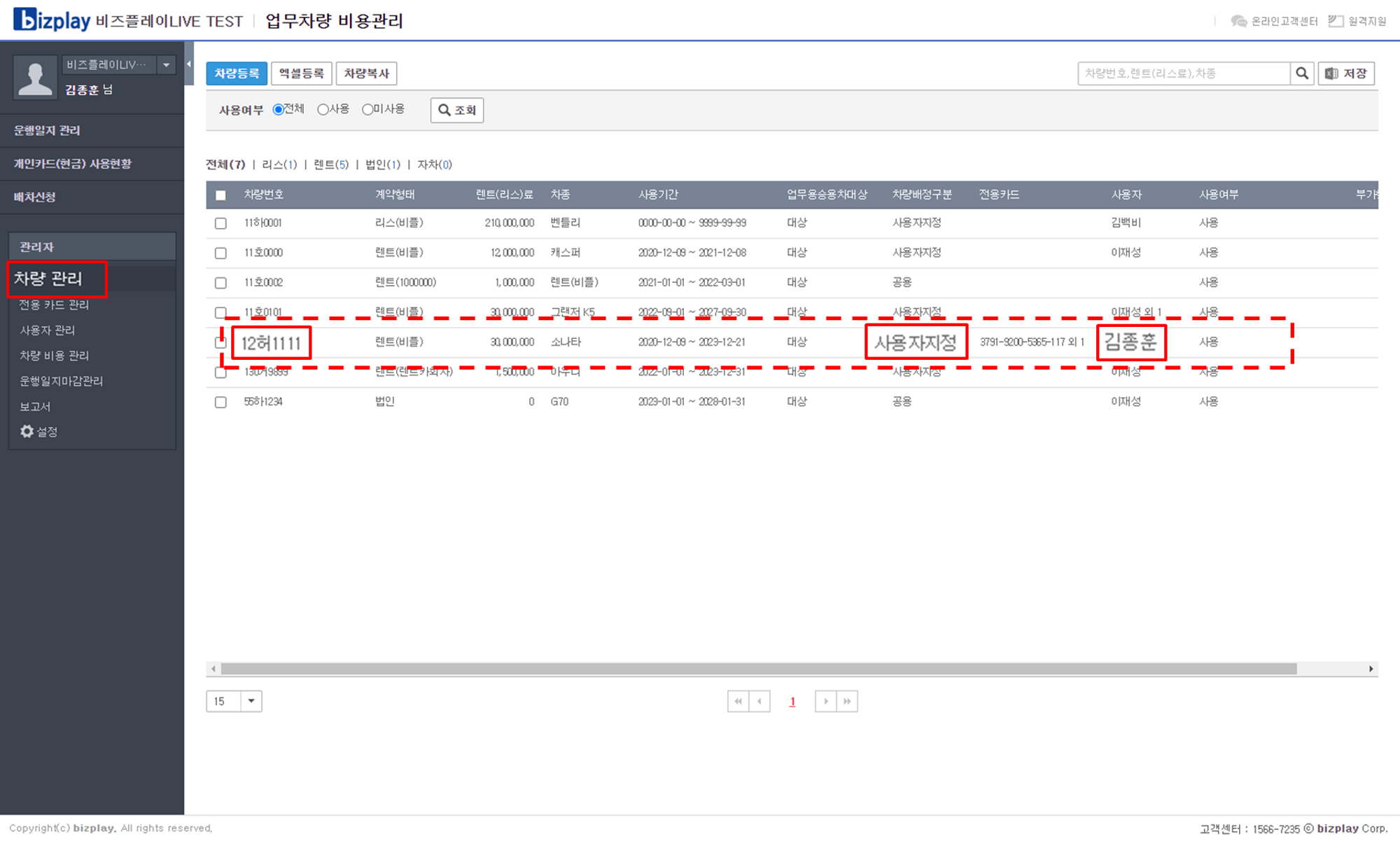Check the row for vehicle 11호0002
This screenshot has width=1400, height=841.
[x=220, y=283]
